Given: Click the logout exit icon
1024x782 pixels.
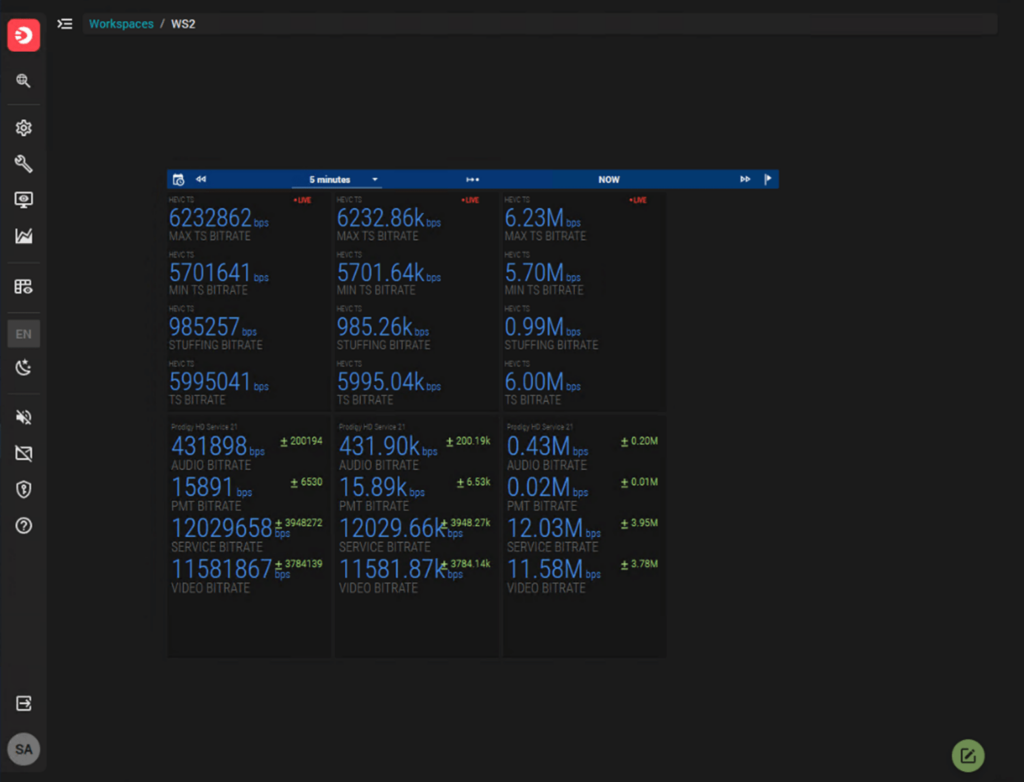Looking at the screenshot, I should [24, 703].
